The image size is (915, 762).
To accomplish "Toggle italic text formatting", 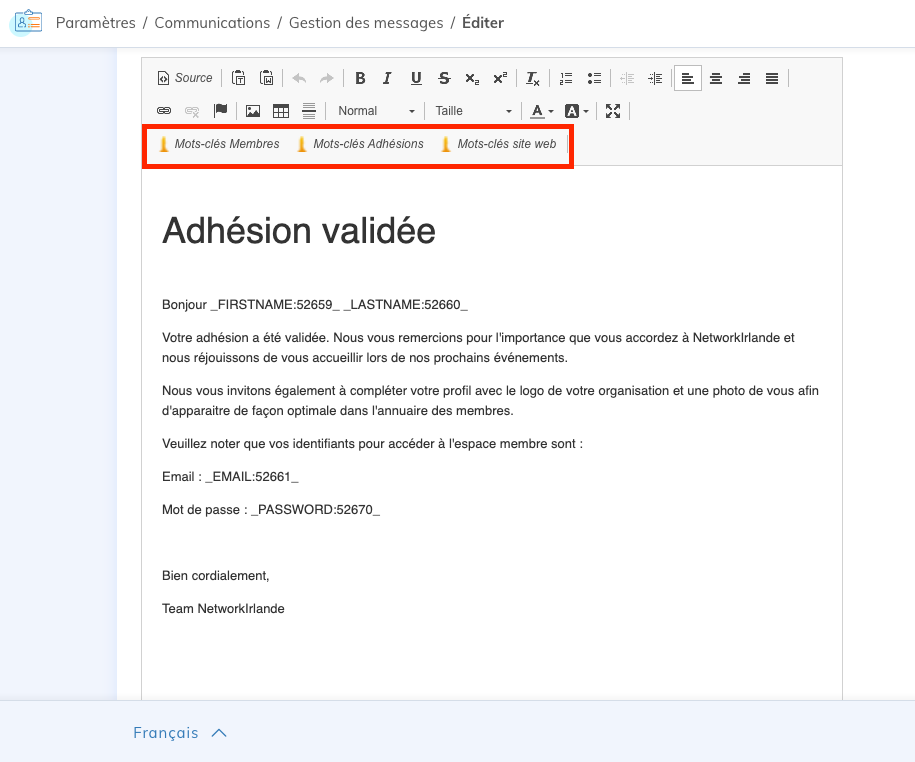I will tap(387, 78).
